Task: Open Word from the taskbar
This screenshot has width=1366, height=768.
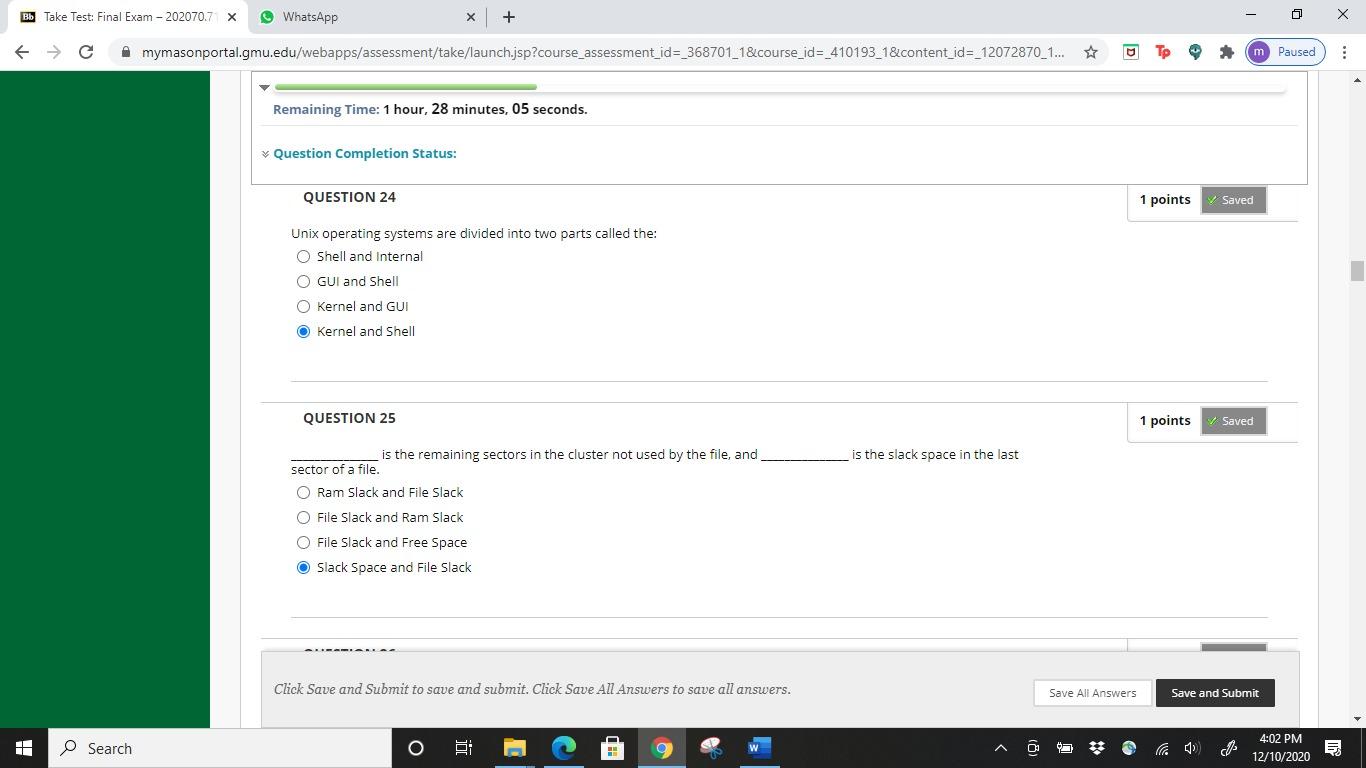Action: (757, 748)
